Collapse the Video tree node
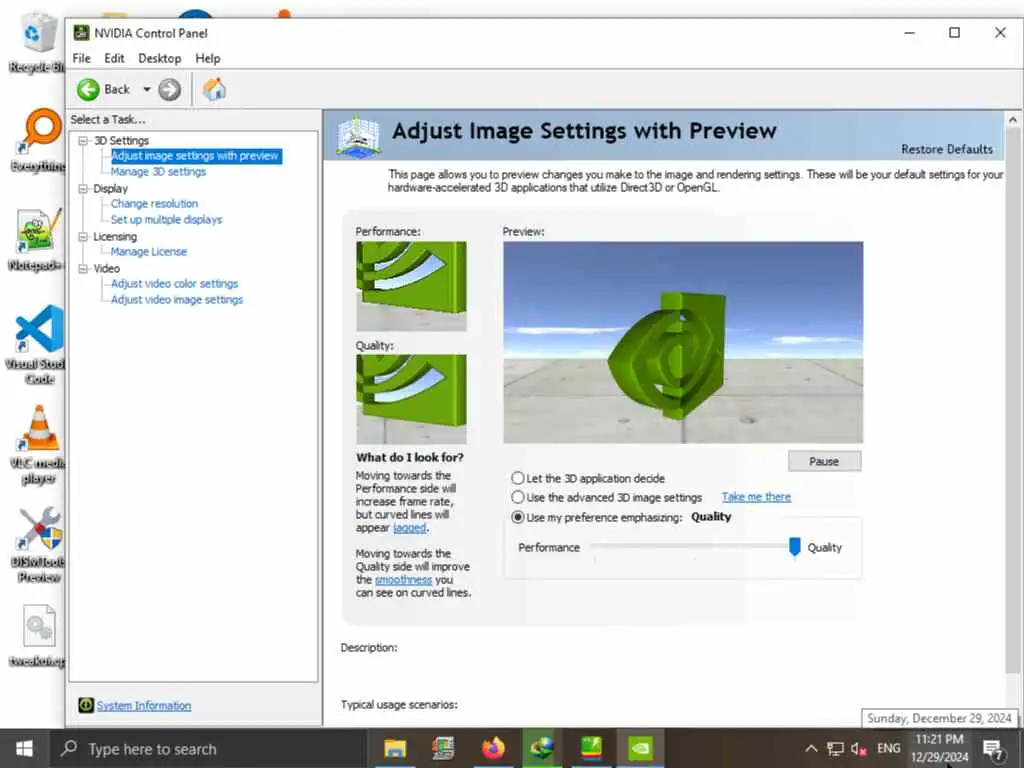 [x=83, y=268]
